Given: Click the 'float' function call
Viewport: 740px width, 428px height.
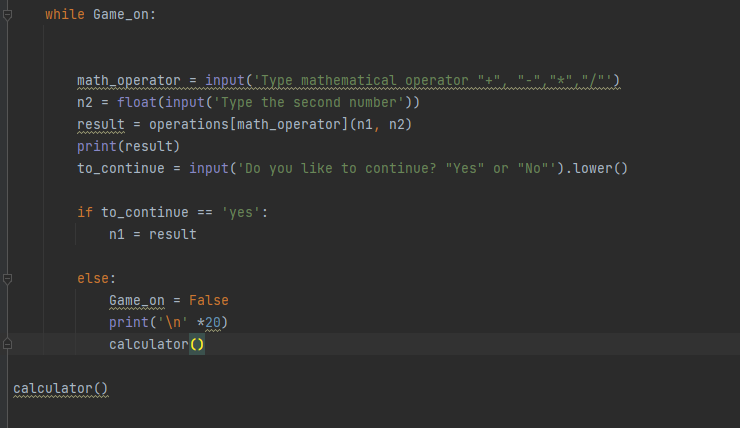Looking at the screenshot, I should (x=137, y=102).
